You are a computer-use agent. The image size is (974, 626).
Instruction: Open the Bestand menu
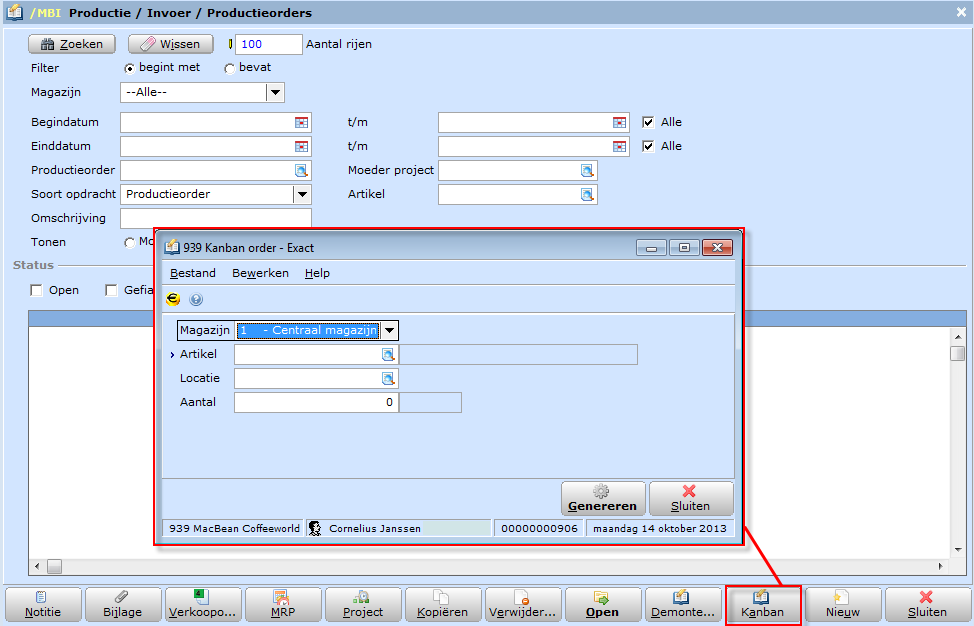[x=193, y=273]
